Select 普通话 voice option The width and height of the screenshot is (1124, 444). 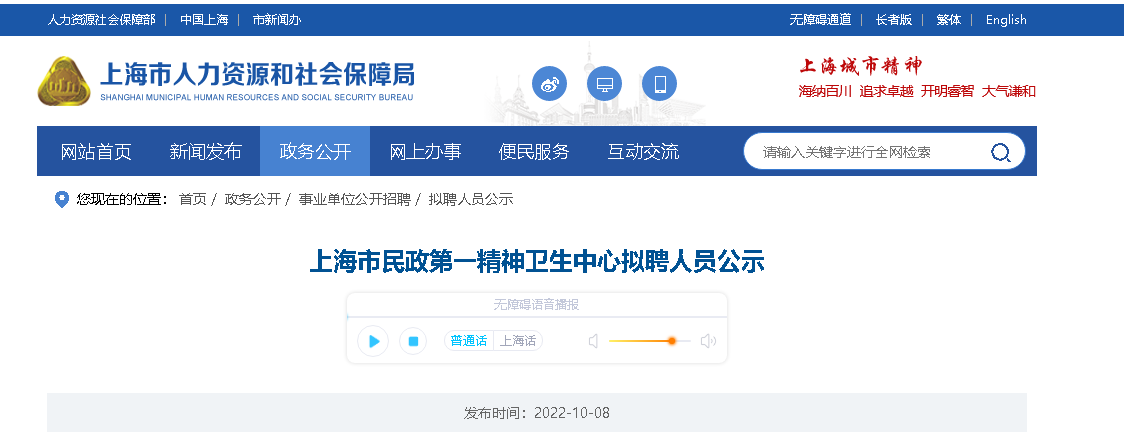click(x=469, y=341)
